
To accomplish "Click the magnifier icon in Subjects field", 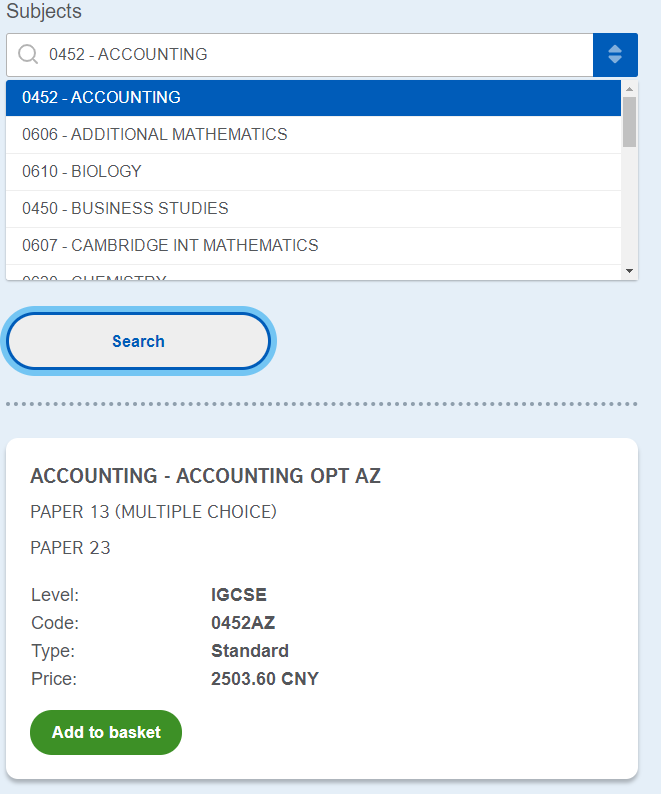I will pyautogui.click(x=28, y=55).
